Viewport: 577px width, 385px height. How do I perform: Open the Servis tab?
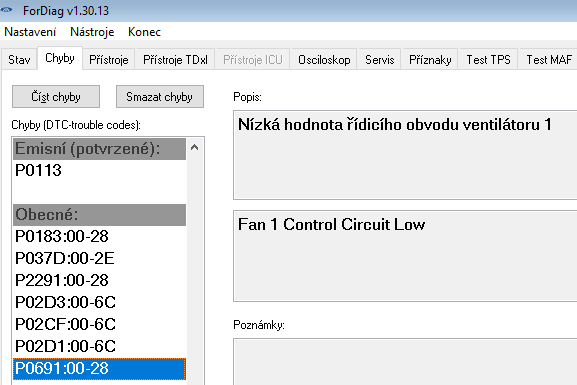click(x=380, y=59)
